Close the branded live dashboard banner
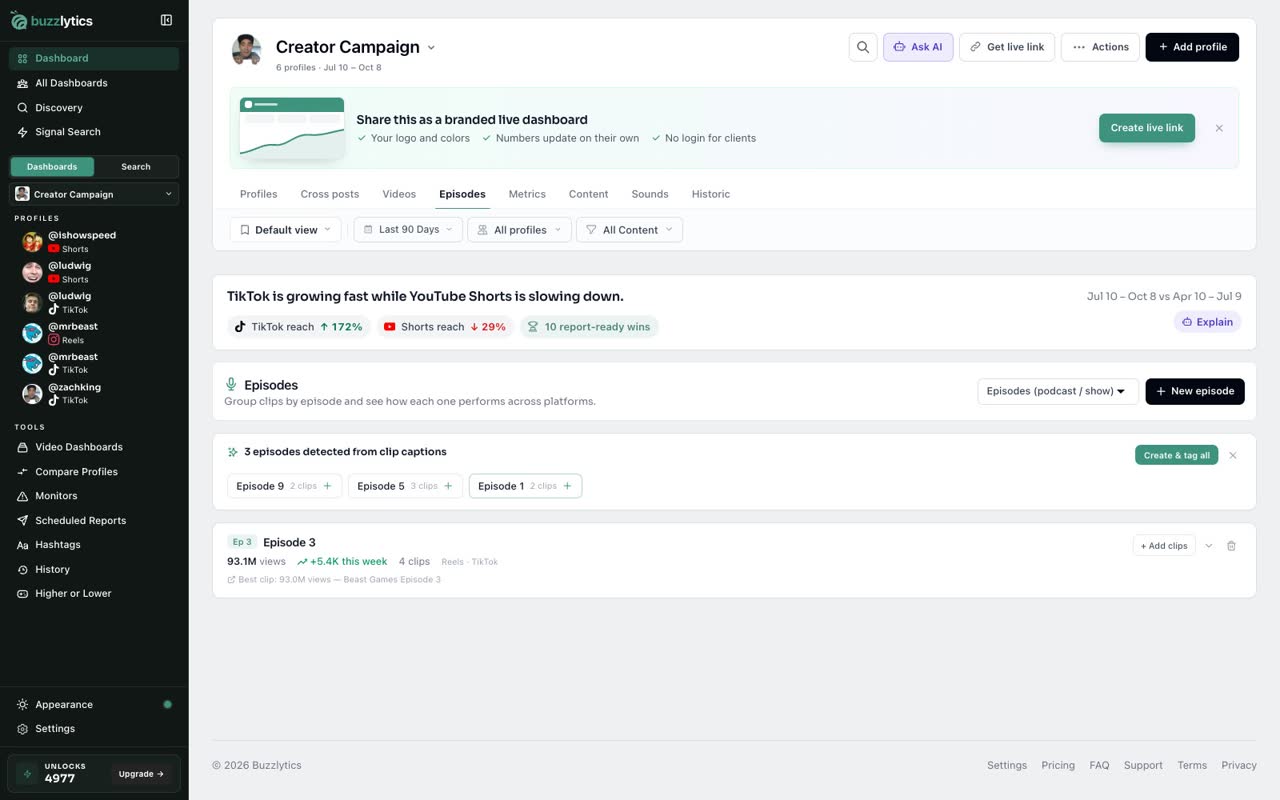This screenshot has width=1280, height=800. [1219, 128]
